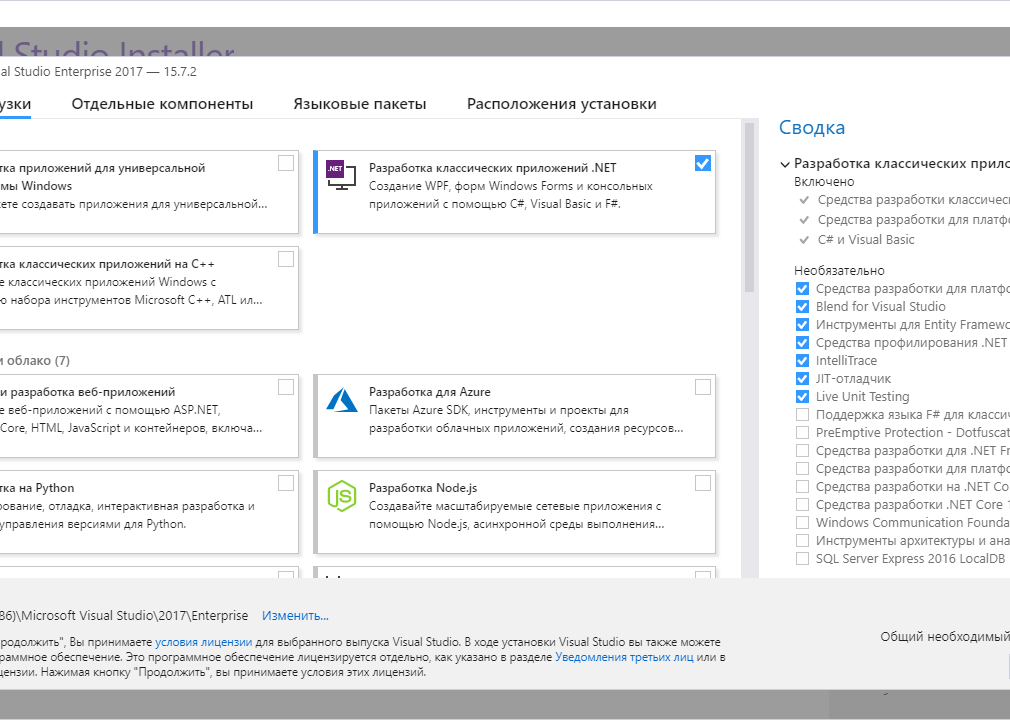Check the Node.js development workload checkbox
Screen dimensions: 1010x720
pyautogui.click(x=703, y=483)
